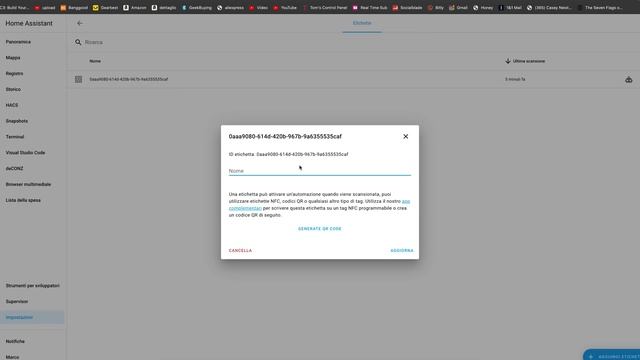
Task: Open Snapshots in sidebar
Action: pos(17,121)
